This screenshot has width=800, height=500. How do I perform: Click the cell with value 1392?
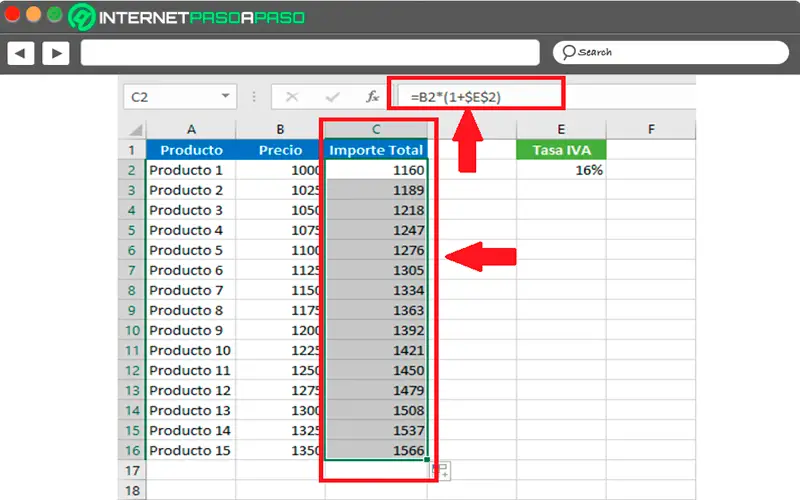point(376,330)
